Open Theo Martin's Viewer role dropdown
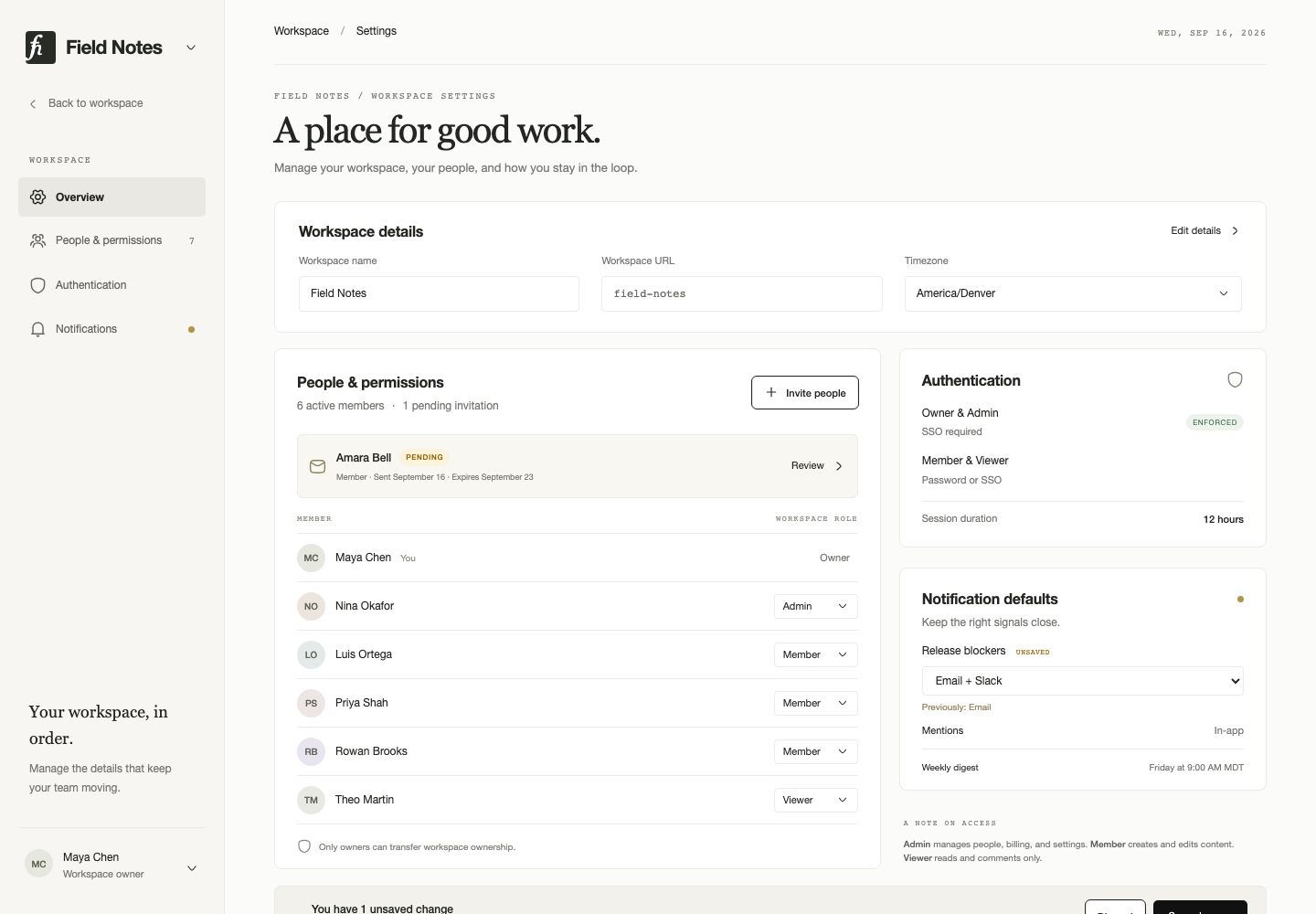This screenshot has width=1316, height=914. click(x=815, y=800)
